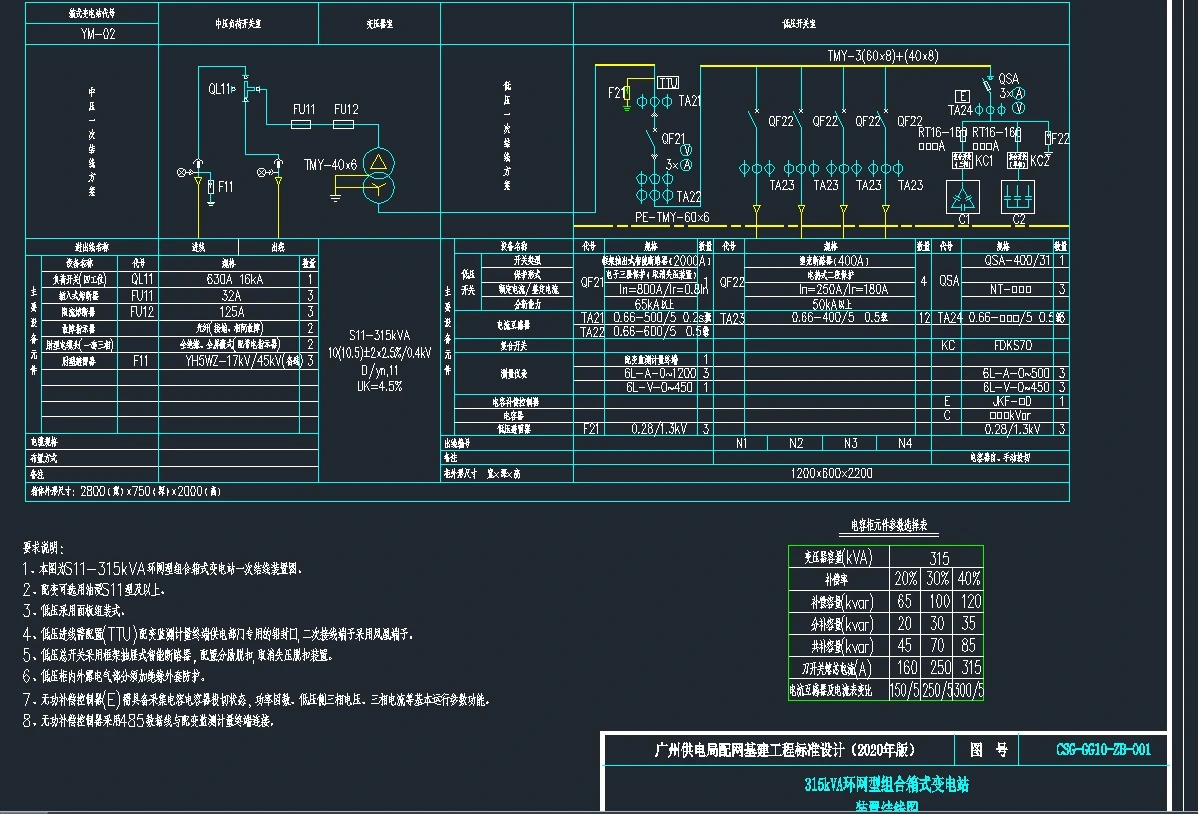The height and width of the screenshot is (814, 1198).
Task: Select the F11 surge arrester symbol
Action: click(x=211, y=187)
